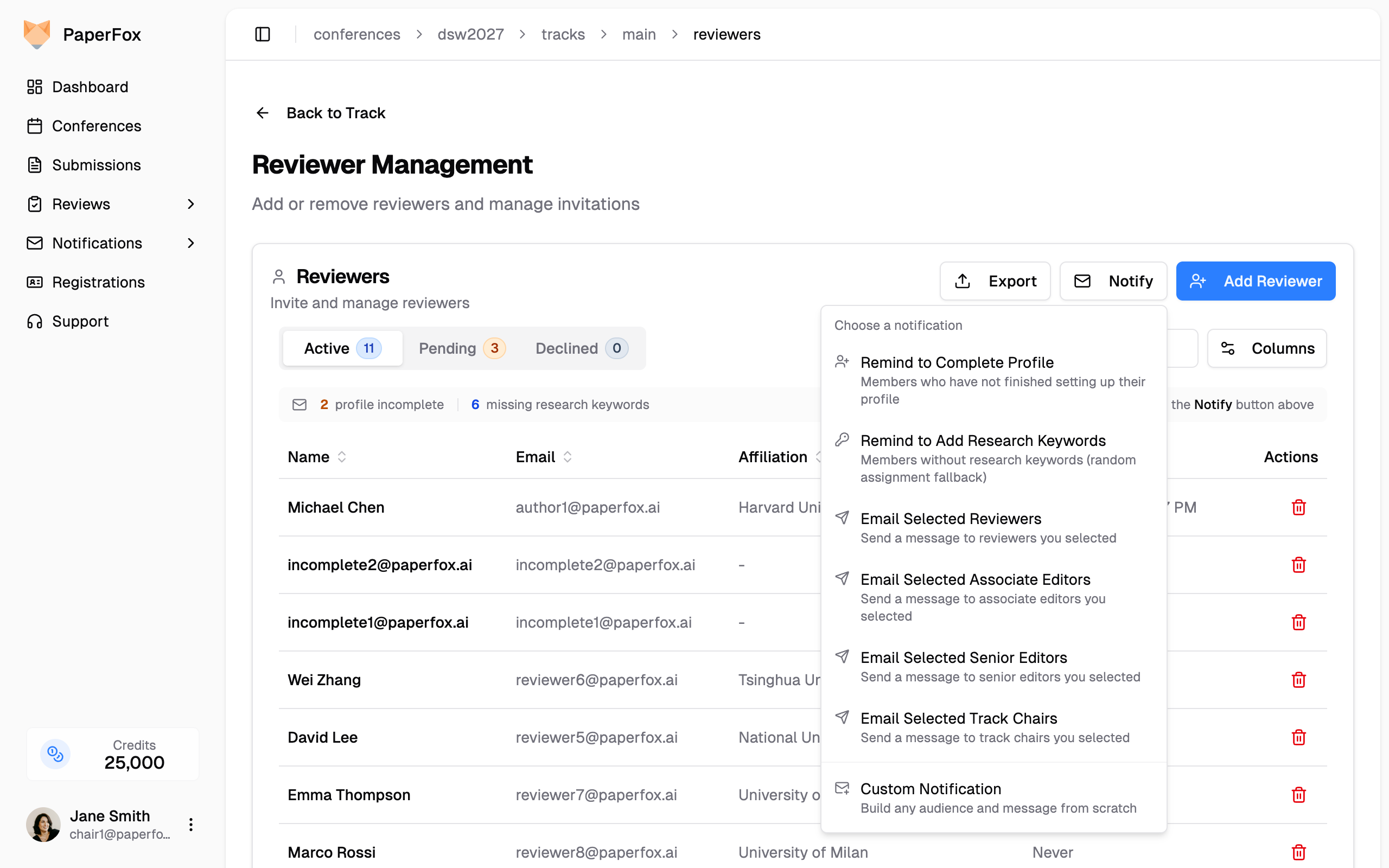
Task: Click the PaperFox fox logo
Action: pos(37,34)
